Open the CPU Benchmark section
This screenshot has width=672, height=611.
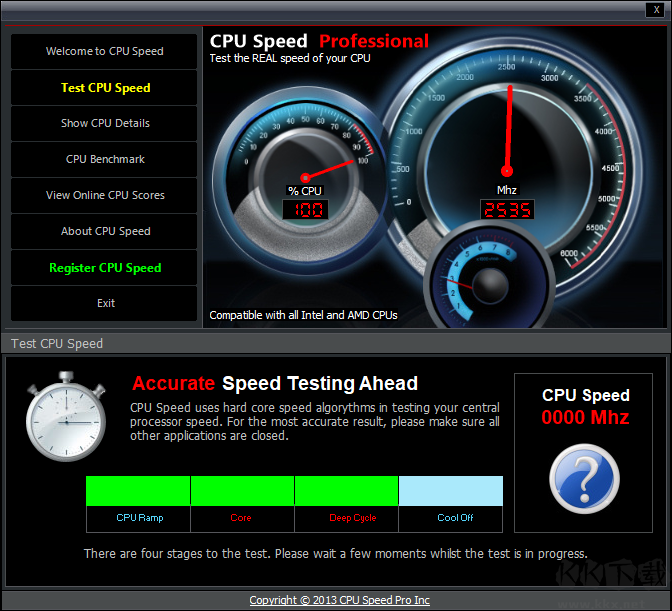click(x=104, y=159)
